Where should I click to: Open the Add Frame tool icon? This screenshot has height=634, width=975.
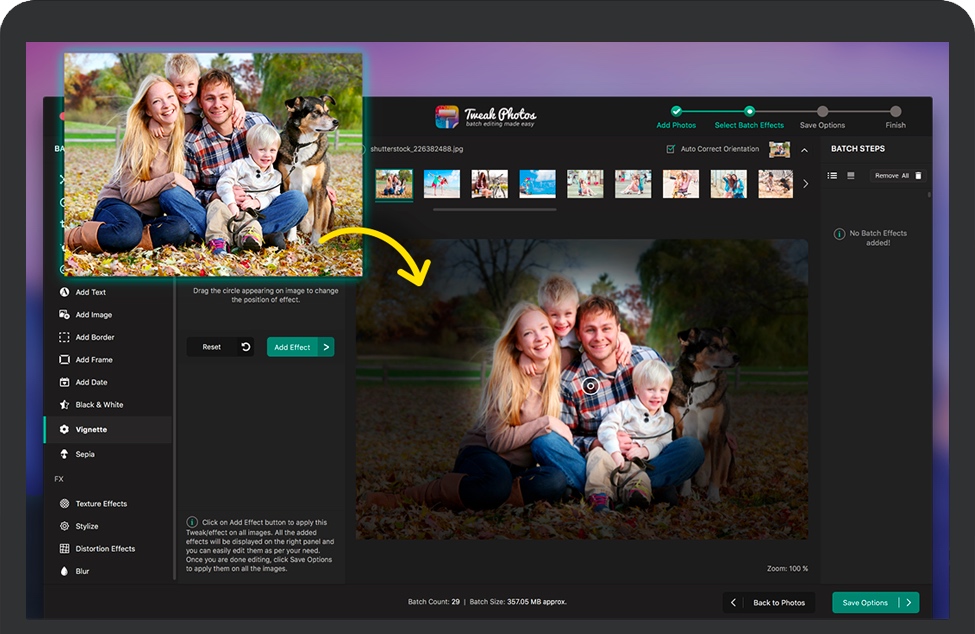coord(64,360)
